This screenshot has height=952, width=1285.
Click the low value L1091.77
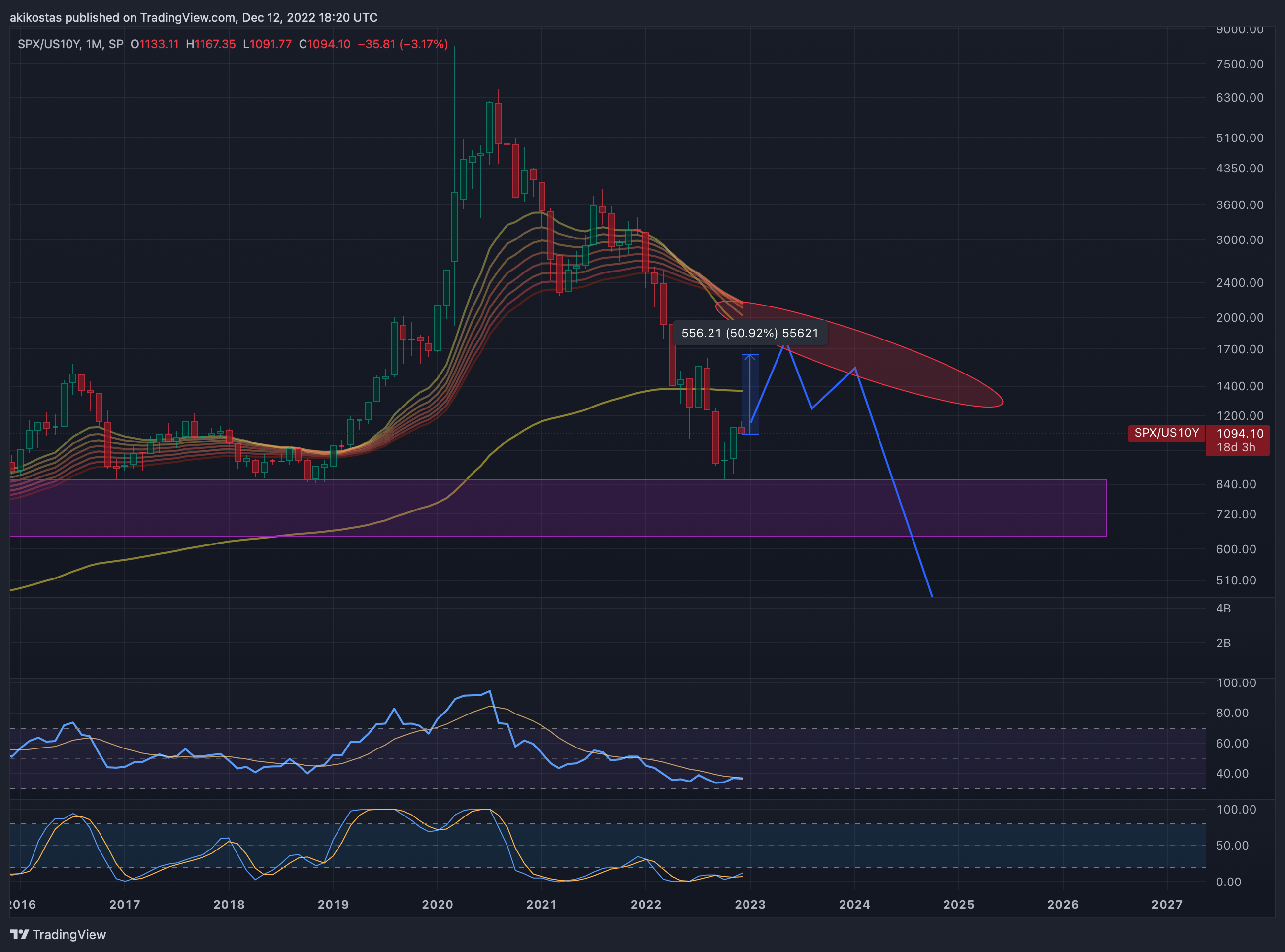pos(267,44)
